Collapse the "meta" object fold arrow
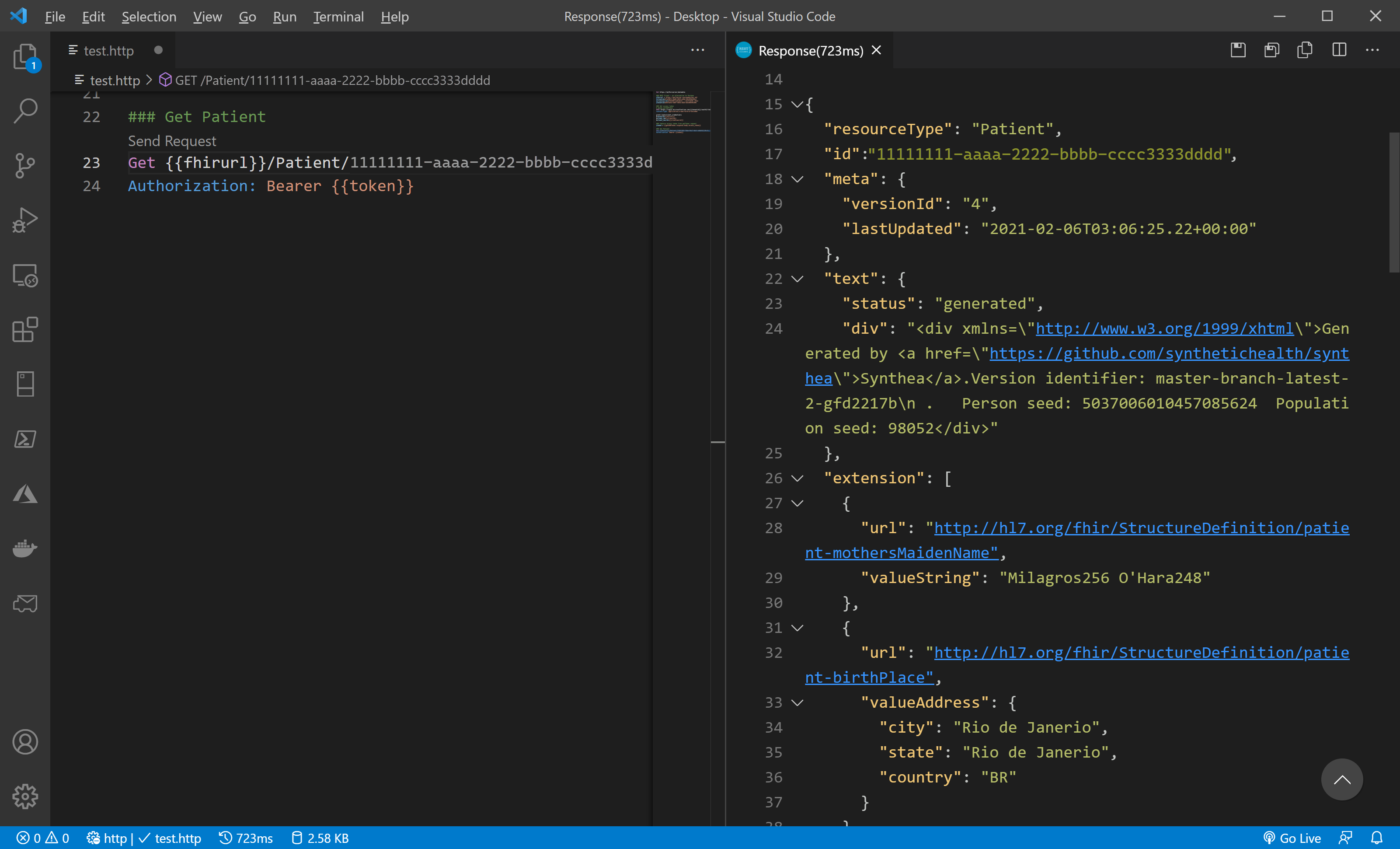Screen dimensions: 1400x849 pos(797,179)
